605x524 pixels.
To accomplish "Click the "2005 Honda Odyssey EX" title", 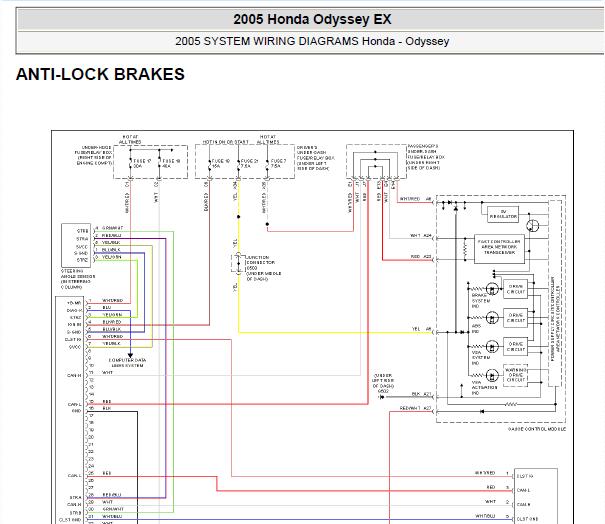I will (x=312, y=19).
